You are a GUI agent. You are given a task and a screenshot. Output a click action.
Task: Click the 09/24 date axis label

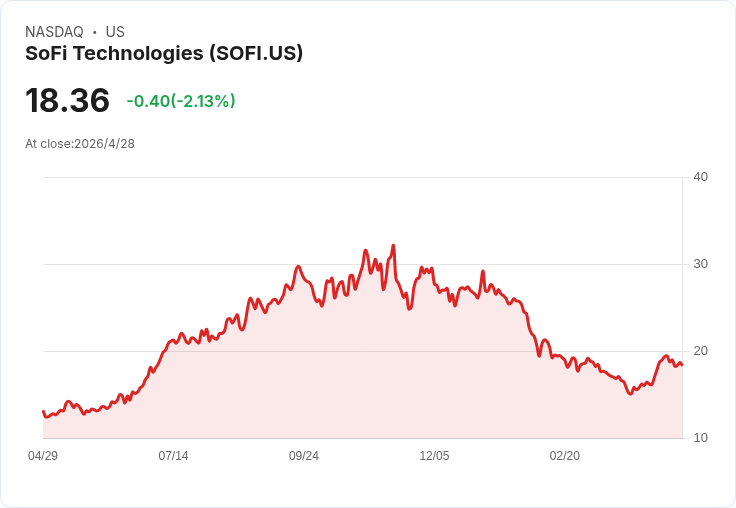(x=304, y=456)
